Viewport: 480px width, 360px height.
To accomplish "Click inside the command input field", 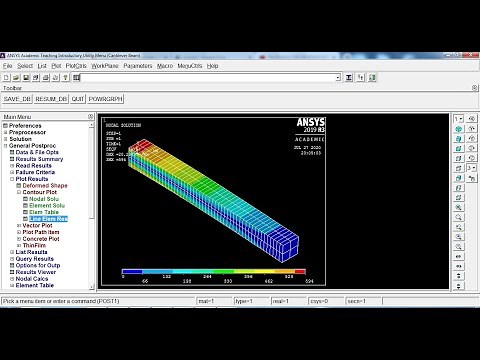I will coord(207,78).
